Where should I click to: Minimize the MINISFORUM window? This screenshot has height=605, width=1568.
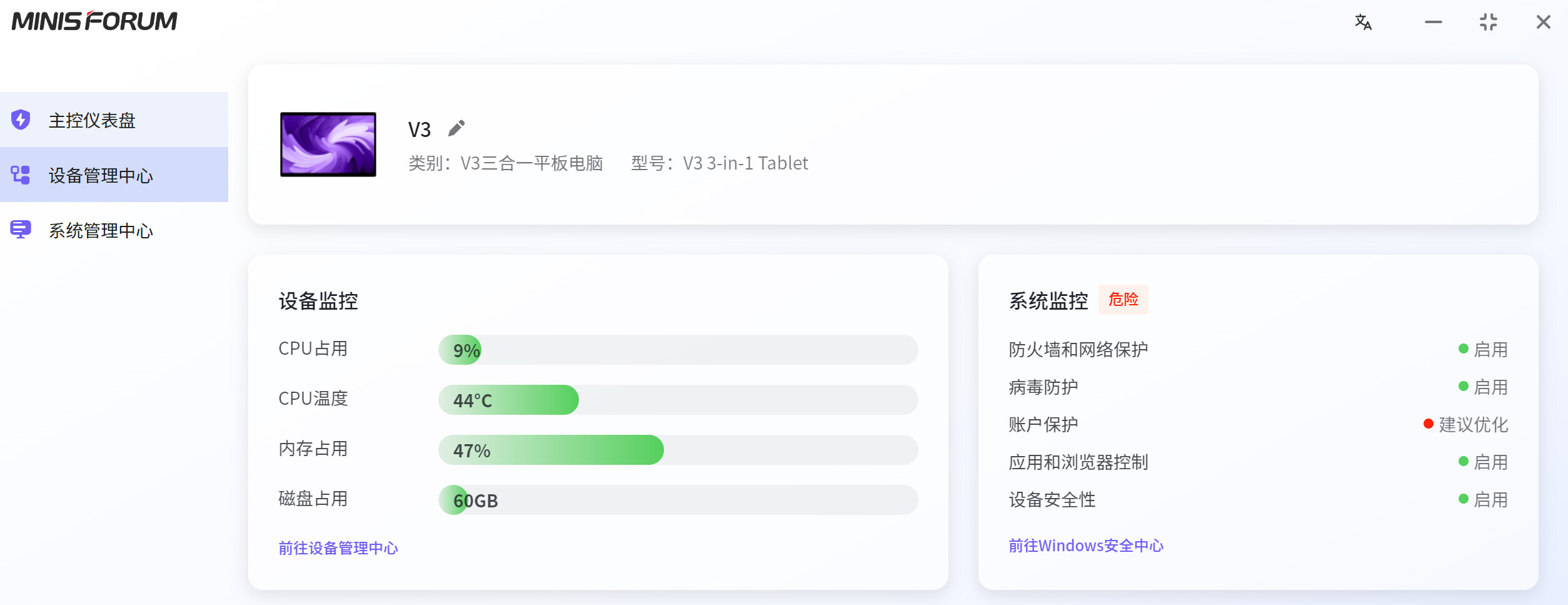click(1433, 23)
